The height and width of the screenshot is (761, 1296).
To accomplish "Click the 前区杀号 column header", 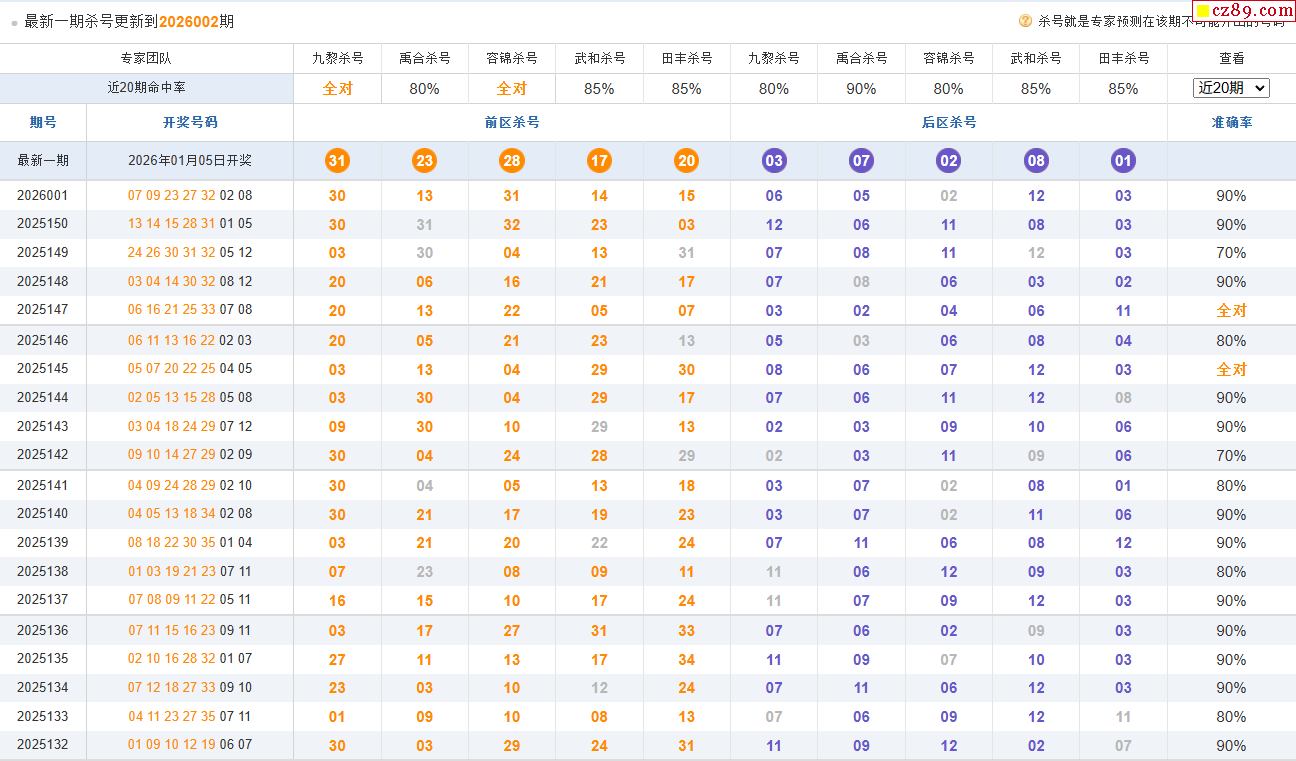I will pyautogui.click(x=512, y=122).
